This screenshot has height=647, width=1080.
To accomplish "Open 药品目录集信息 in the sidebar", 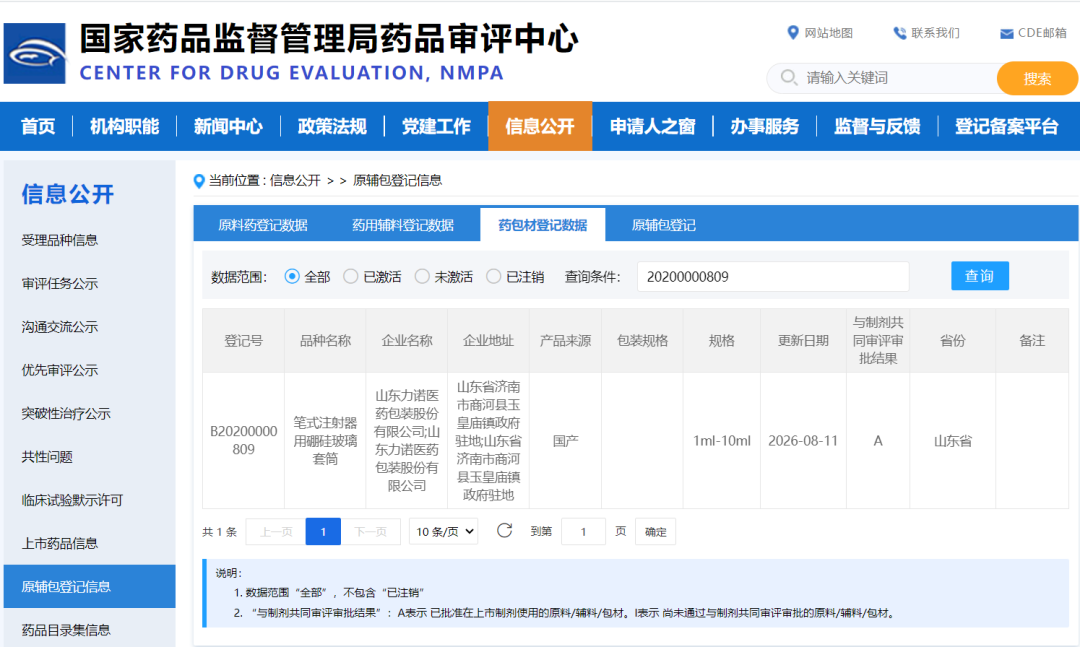I will click(66, 630).
